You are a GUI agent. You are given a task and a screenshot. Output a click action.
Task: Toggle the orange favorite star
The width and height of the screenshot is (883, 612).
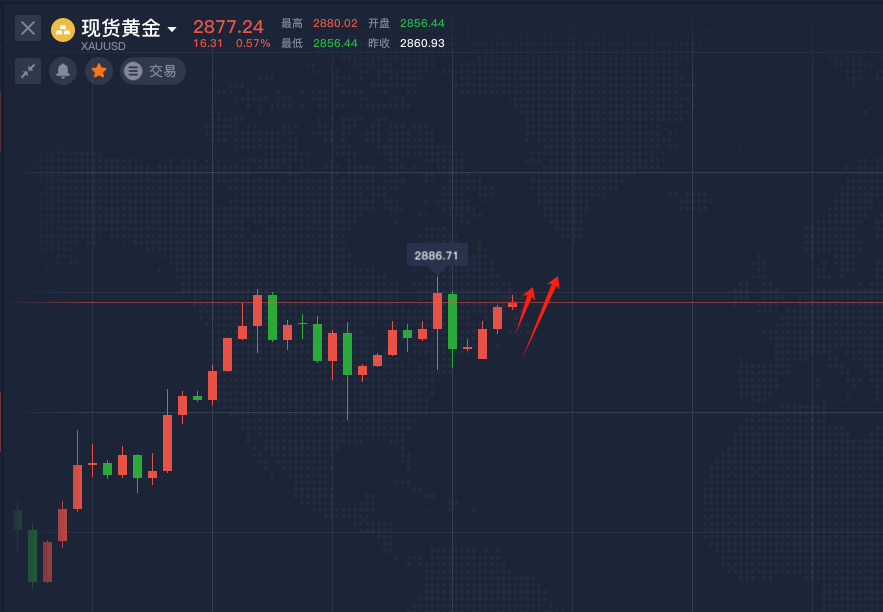tap(98, 71)
